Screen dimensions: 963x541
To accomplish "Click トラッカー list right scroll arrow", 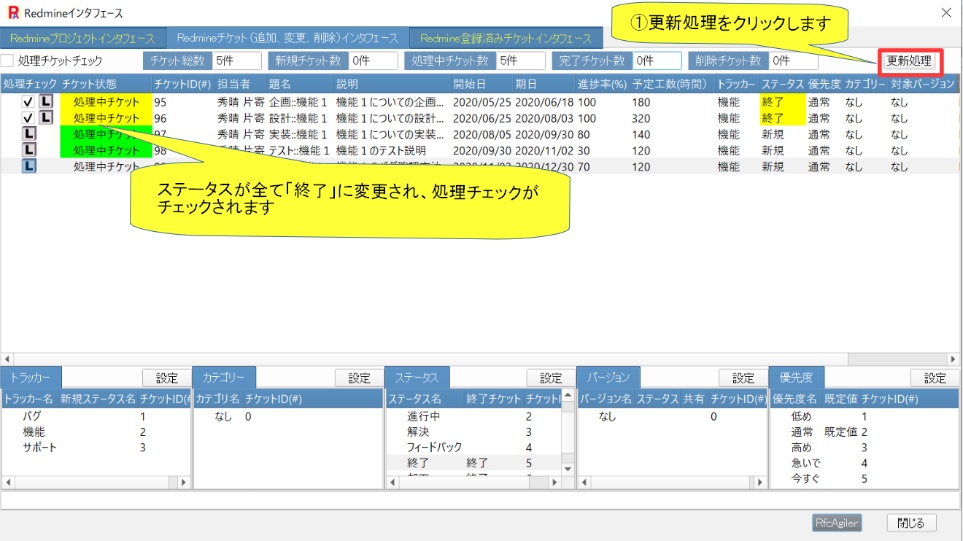I will click(183, 482).
